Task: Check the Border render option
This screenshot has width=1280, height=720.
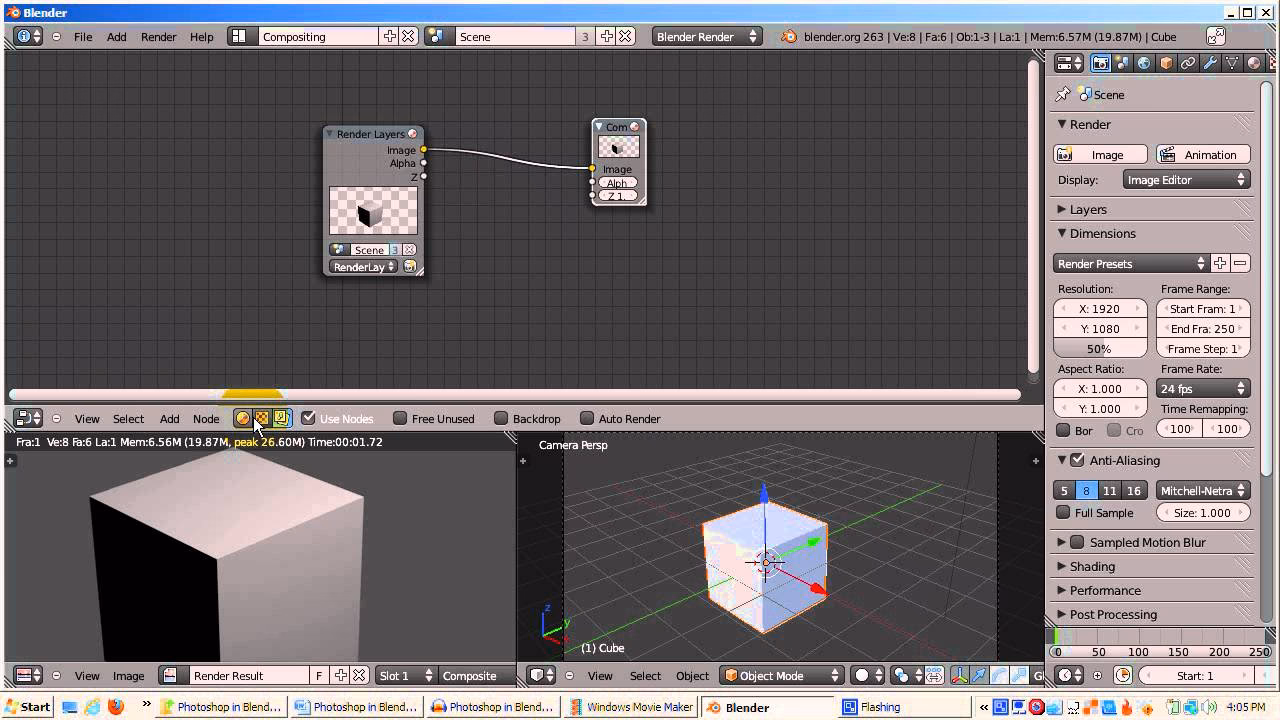Action: pyautogui.click(x=1063, y=430)
